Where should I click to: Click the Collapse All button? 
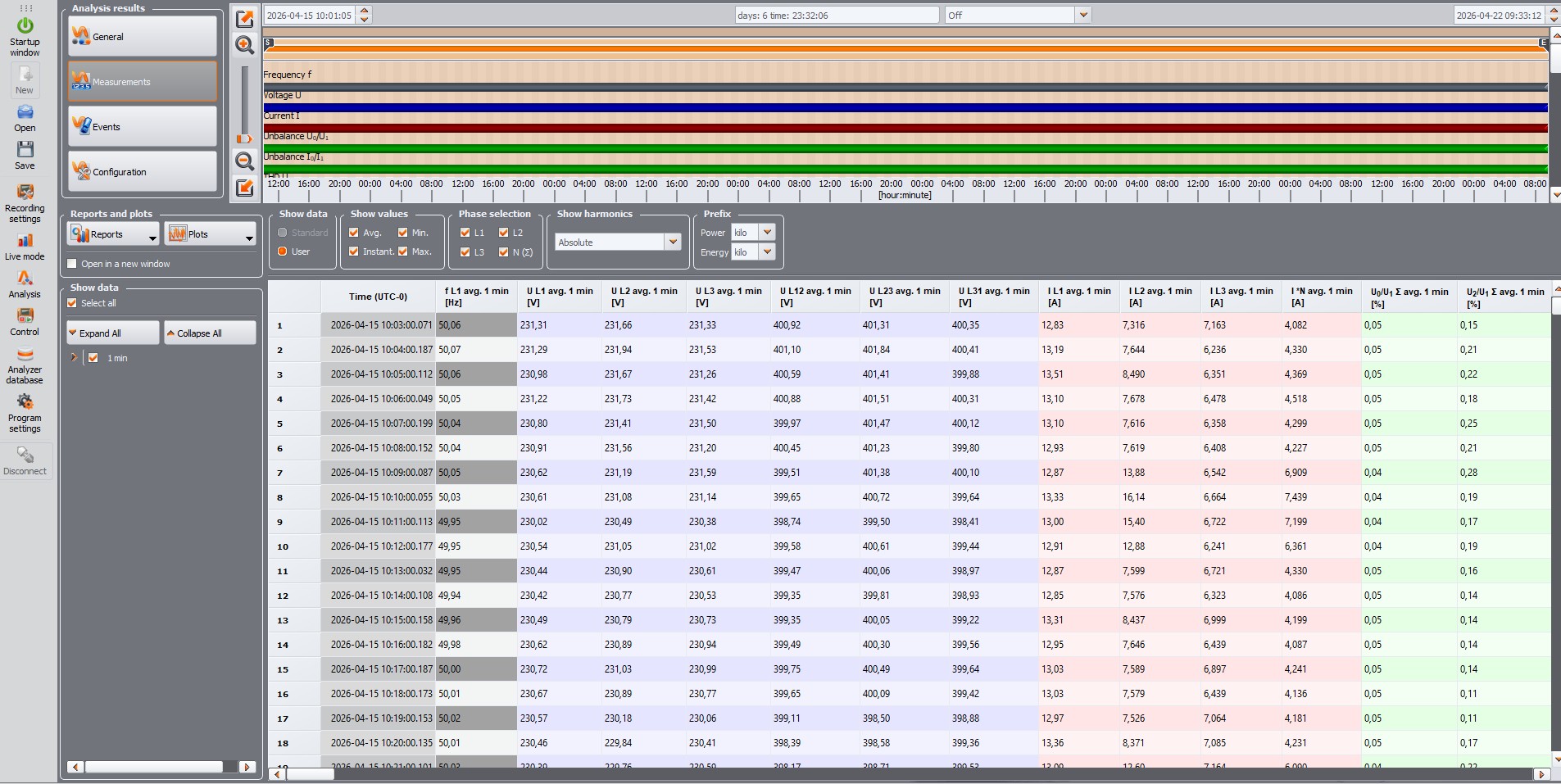(x=210, y=333)
